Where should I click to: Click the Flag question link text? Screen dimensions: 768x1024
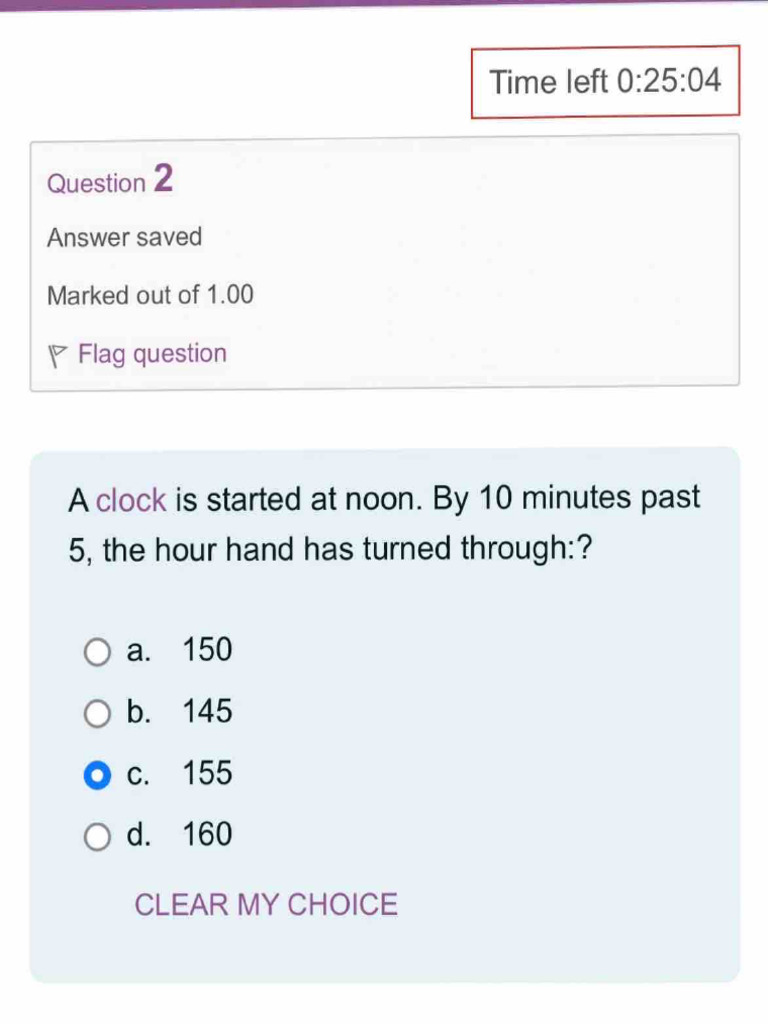[152, 354]
